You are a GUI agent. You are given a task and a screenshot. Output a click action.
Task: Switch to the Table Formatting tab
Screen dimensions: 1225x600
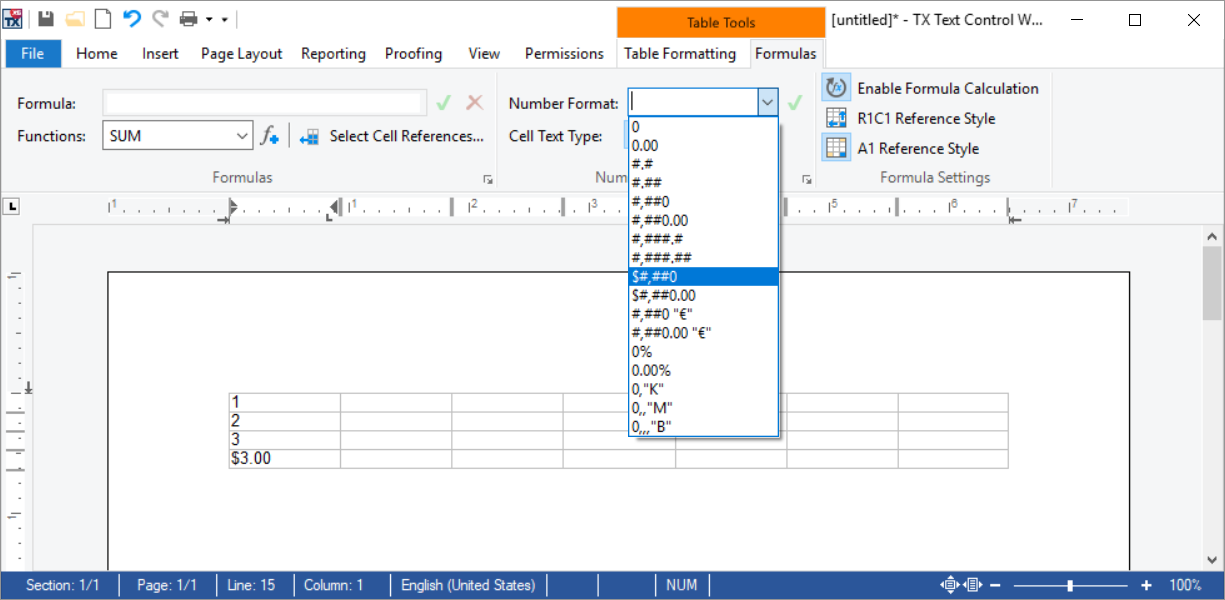click(x=680, y=54)
